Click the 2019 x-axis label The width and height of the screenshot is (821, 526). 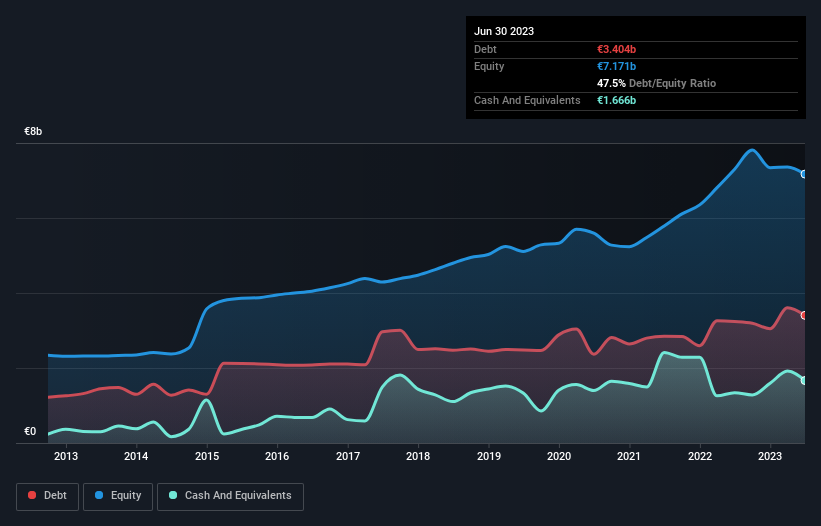coord(489,456)
